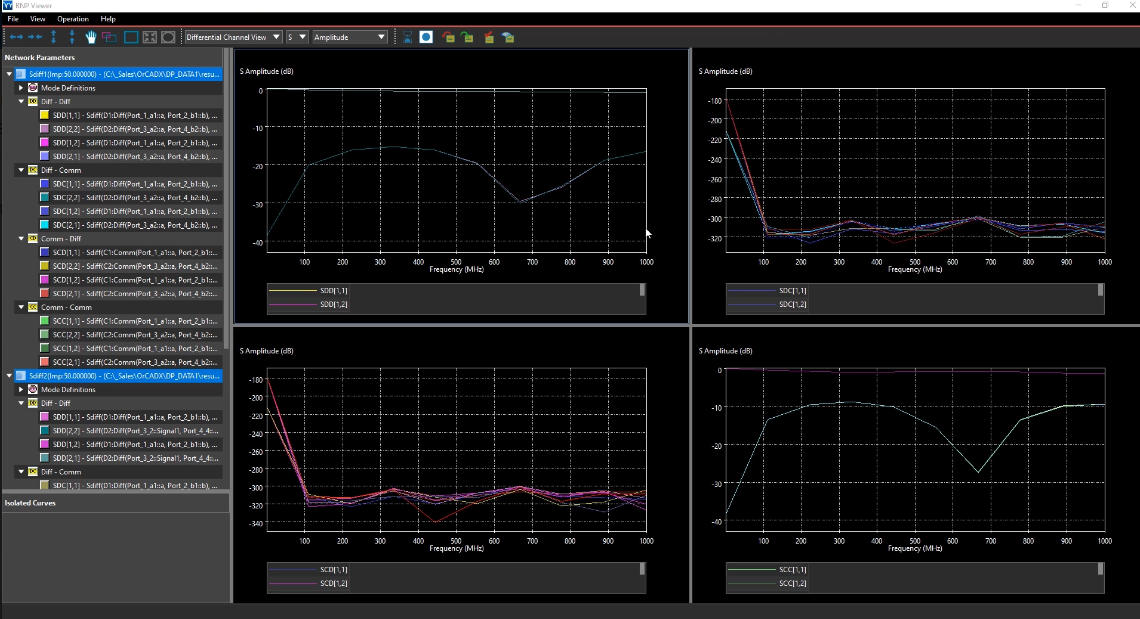Screen dimensions: 1140x619
Task: Open the S parameter type dropdown
Action: (296, 37)
